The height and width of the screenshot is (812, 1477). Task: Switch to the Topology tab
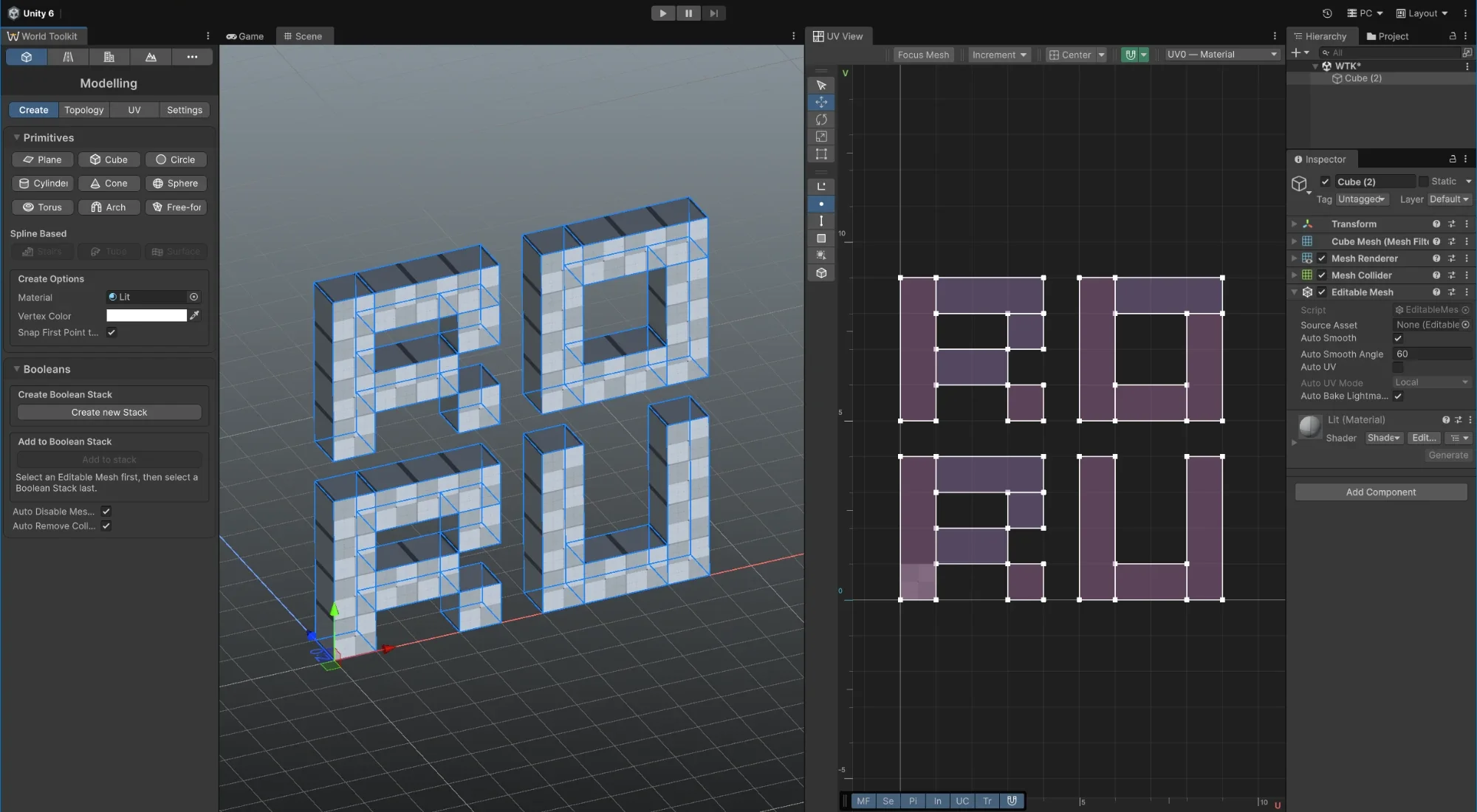(83, 110)
